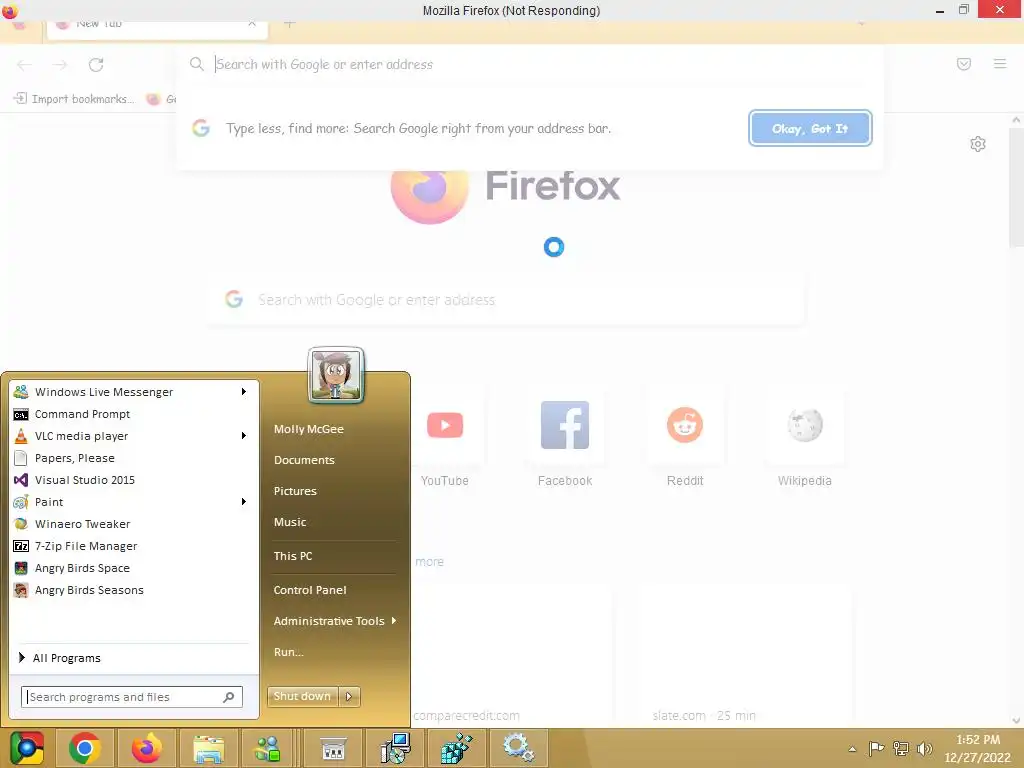Click the Firefox address bar
This screenshot has width=1024, height=768.
(x=529, y=64)
